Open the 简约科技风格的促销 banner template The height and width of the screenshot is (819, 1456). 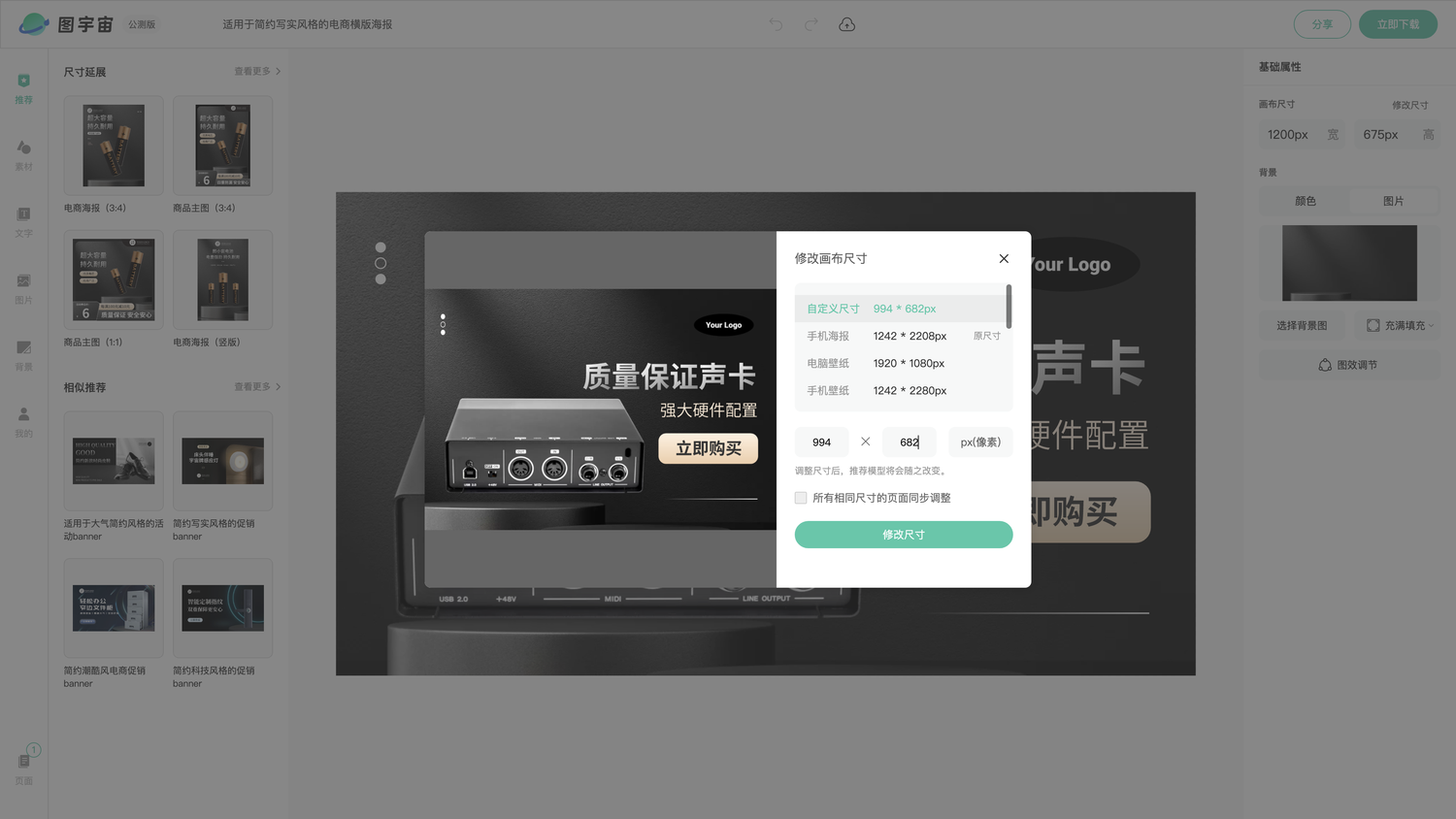coord(222,608)
